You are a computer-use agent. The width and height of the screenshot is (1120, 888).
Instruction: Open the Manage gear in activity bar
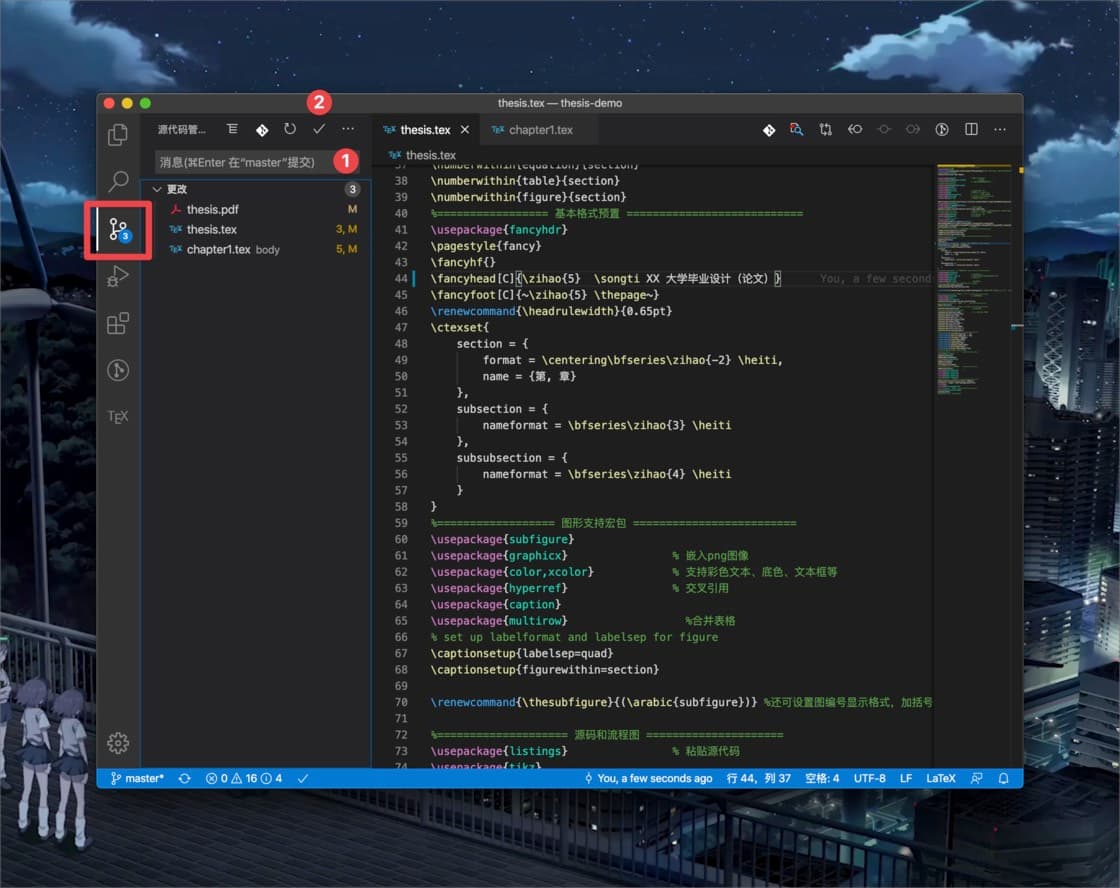coord(118,743)
